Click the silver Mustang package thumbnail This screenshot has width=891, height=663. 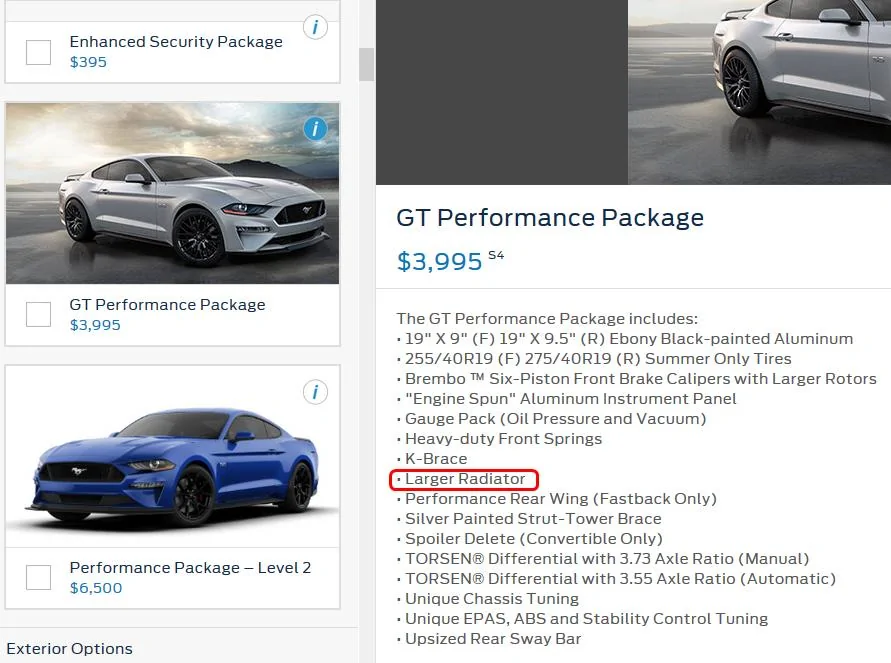(x=173, y=193)
